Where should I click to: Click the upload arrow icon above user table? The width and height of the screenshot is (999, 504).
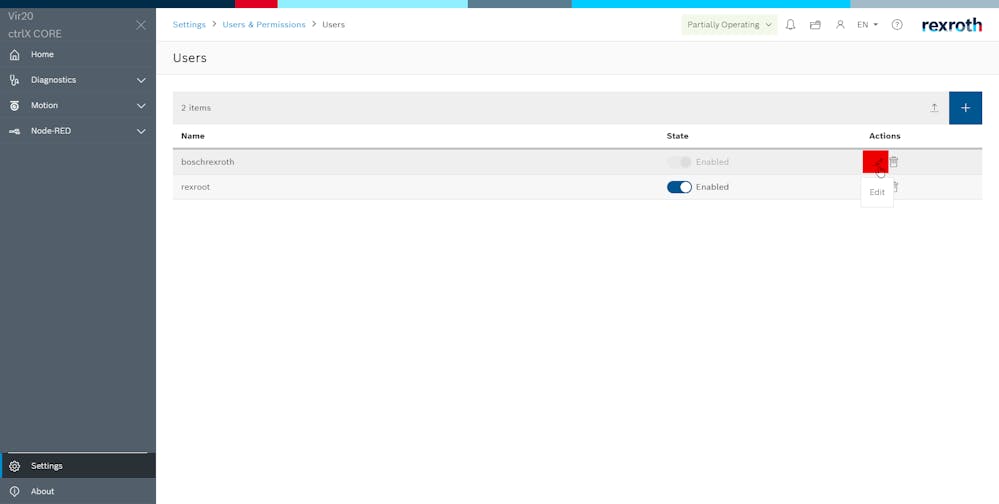(x=934, y=108)
